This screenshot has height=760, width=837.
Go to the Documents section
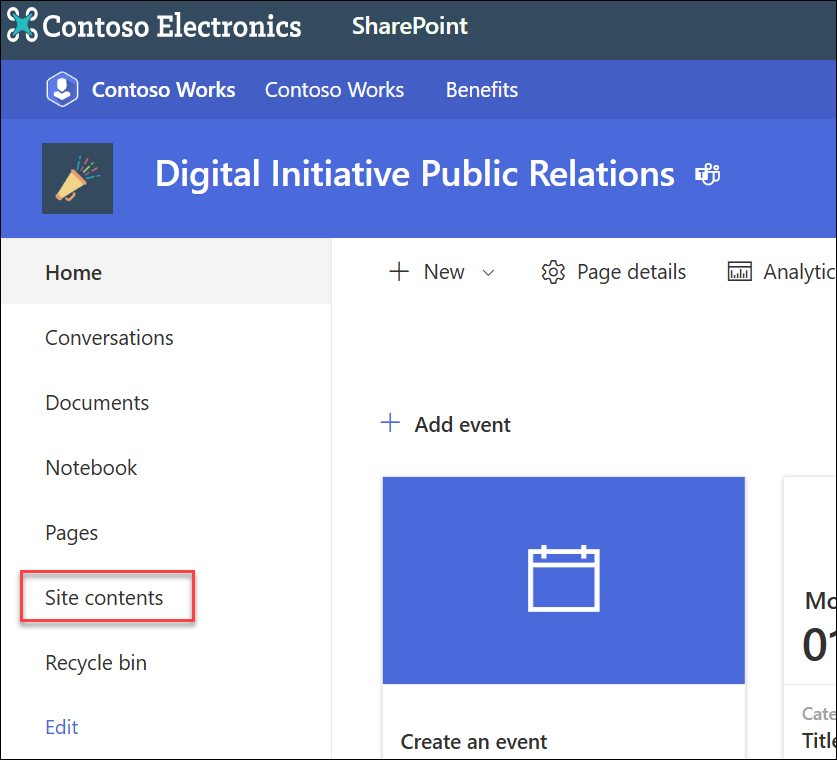(96, 402)
